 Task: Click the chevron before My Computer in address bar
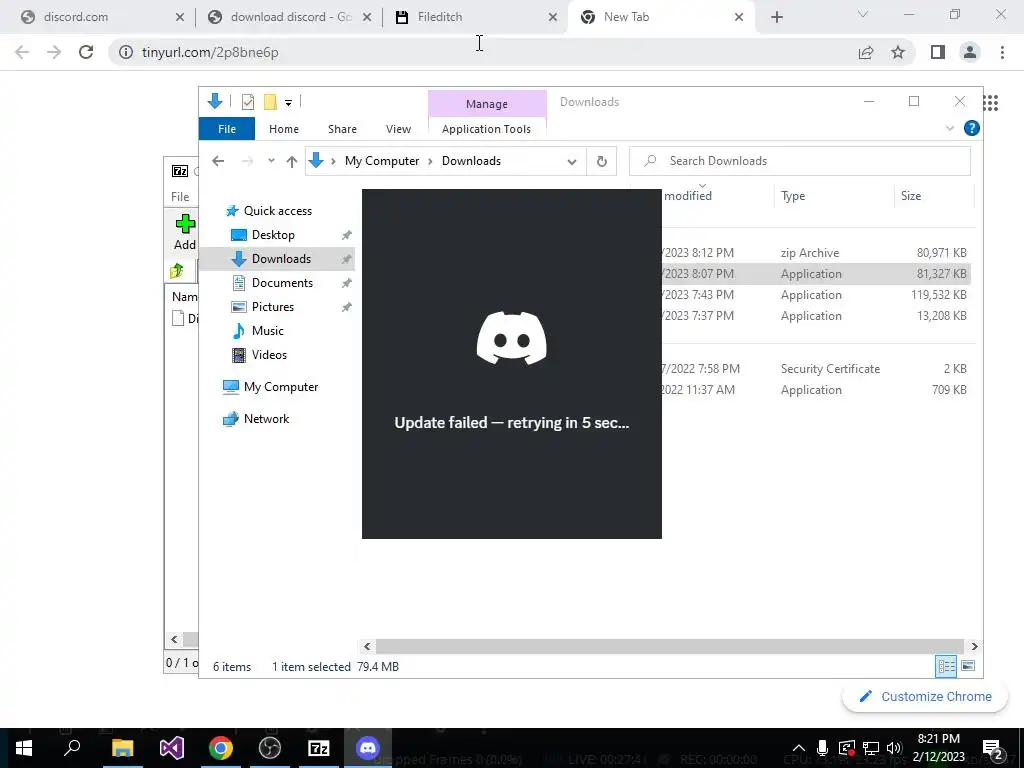(333, 161)
